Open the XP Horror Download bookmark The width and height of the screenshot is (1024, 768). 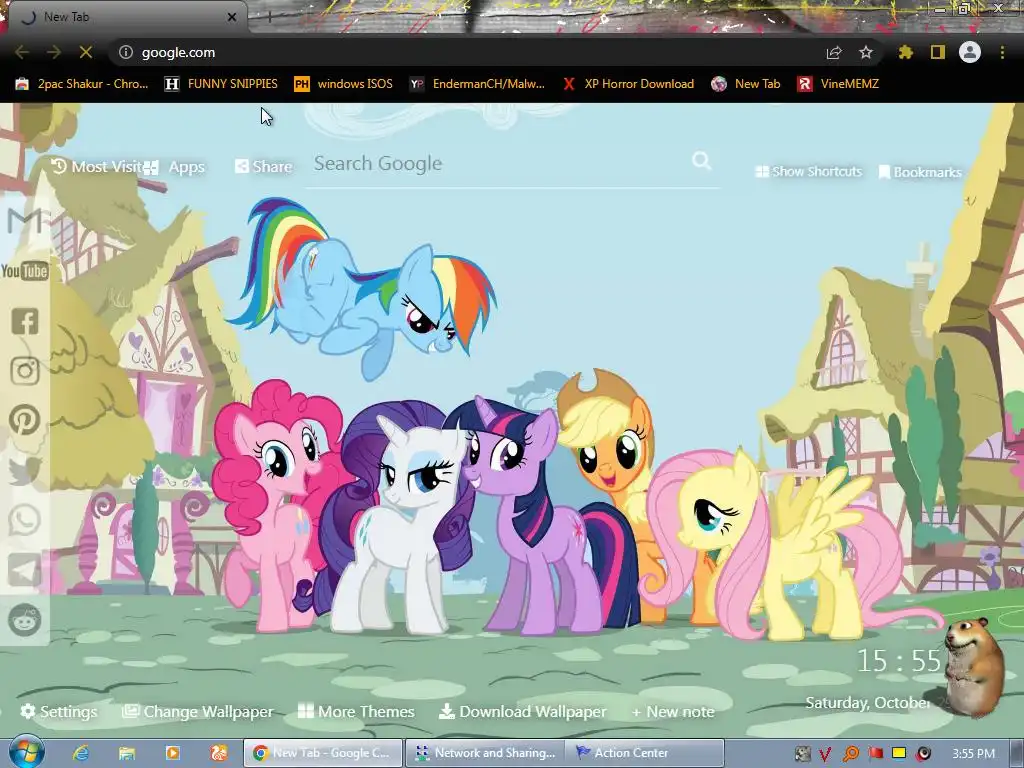[628, 84]
